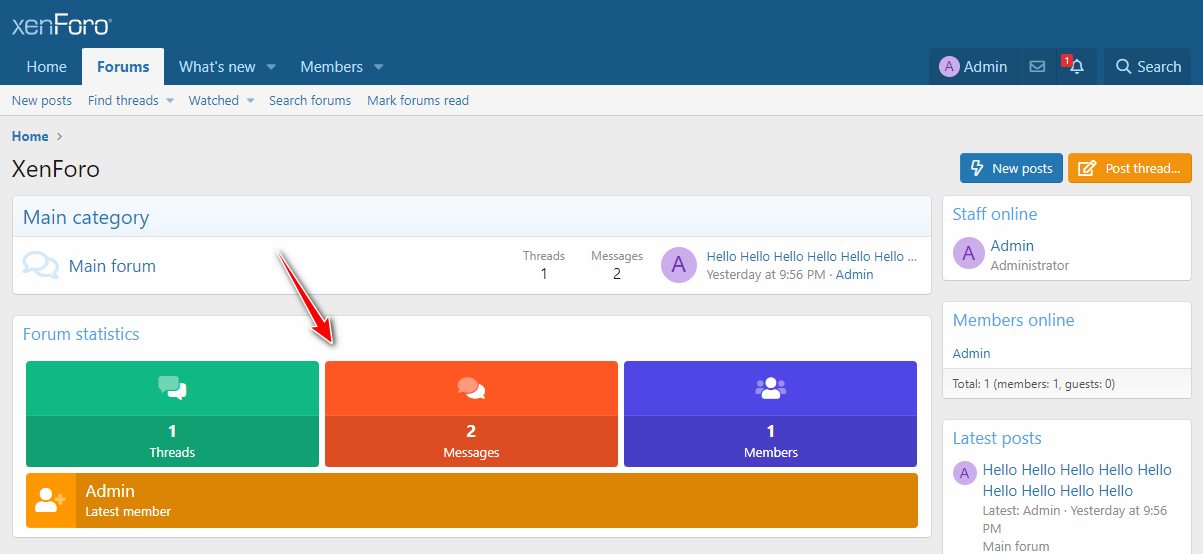Open the bell alerts icon
The height and width of the screenshot is (554, 1203).
[x=1076, y=67]
